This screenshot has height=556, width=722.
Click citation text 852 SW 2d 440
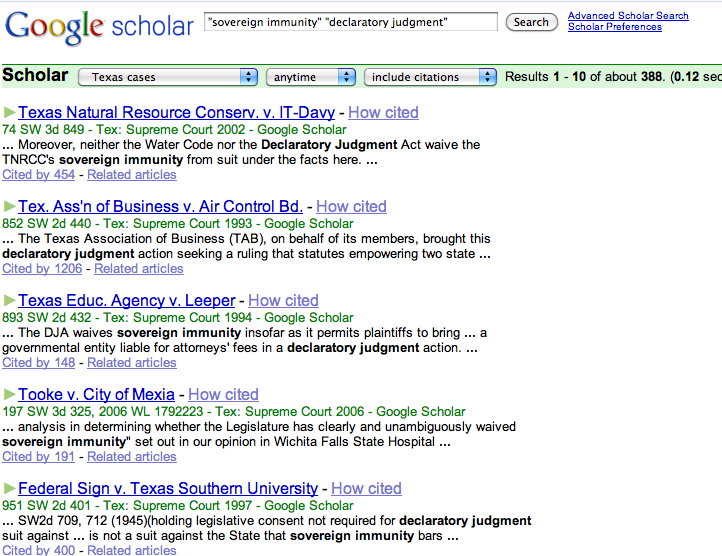click(47, 223)
